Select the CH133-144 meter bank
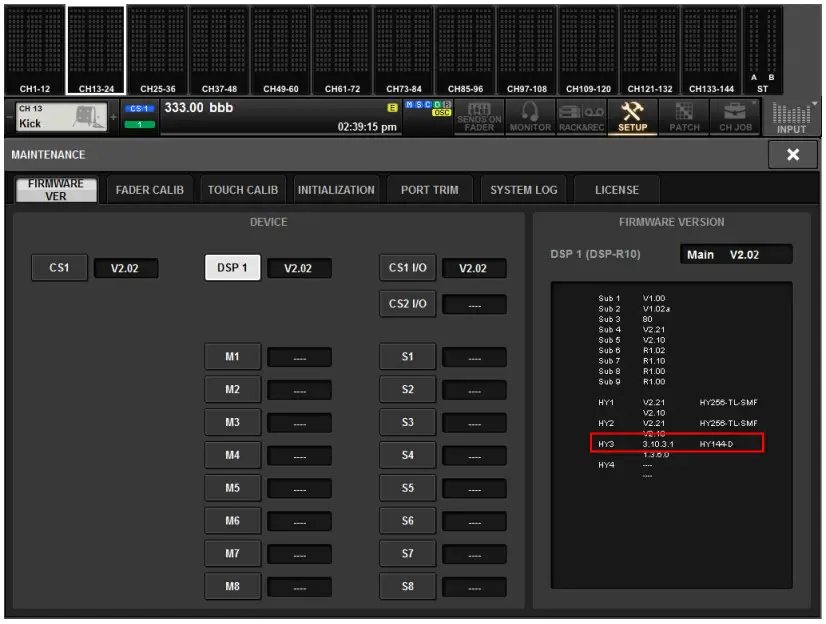Image resolution: width=826 pixels, height=624 pixels. pyautogui.click(x=711, y=50)
